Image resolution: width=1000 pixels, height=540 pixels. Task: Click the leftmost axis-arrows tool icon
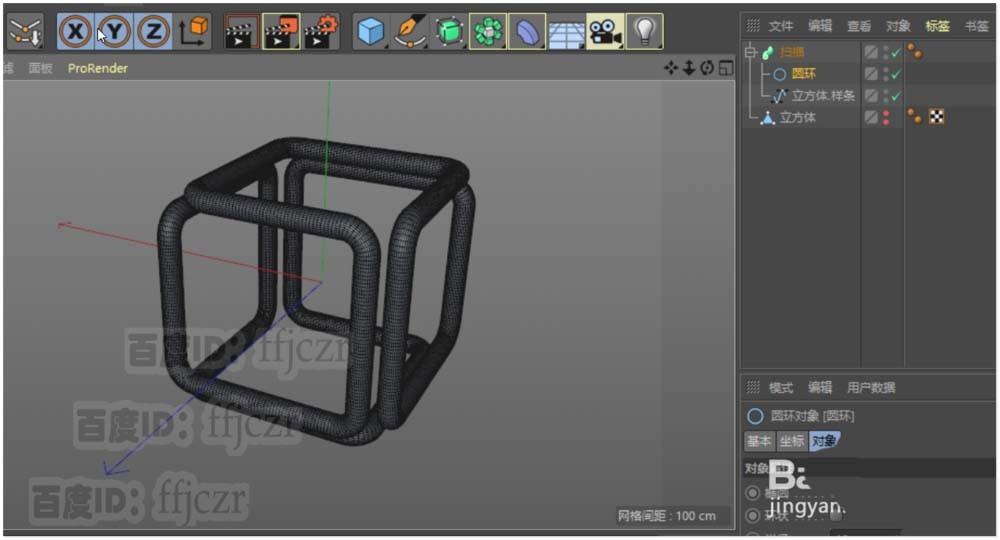26,31
